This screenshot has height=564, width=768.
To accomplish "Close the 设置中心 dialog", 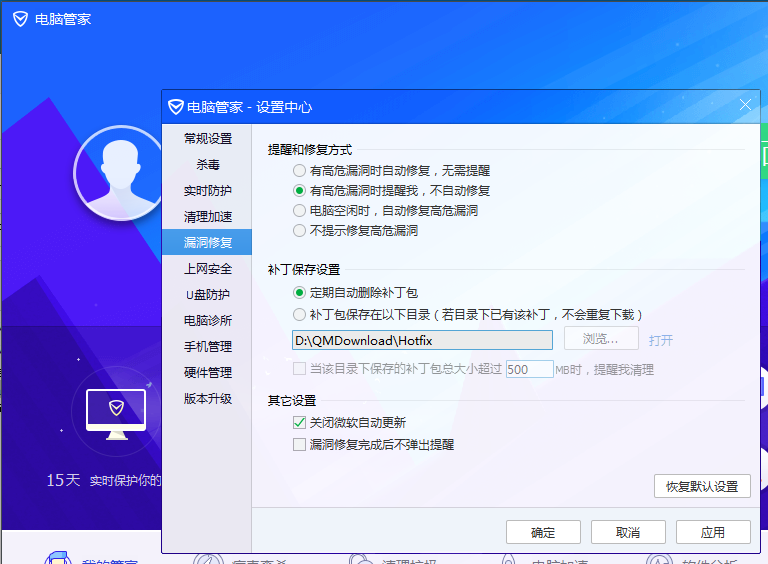I will point(745,105).
